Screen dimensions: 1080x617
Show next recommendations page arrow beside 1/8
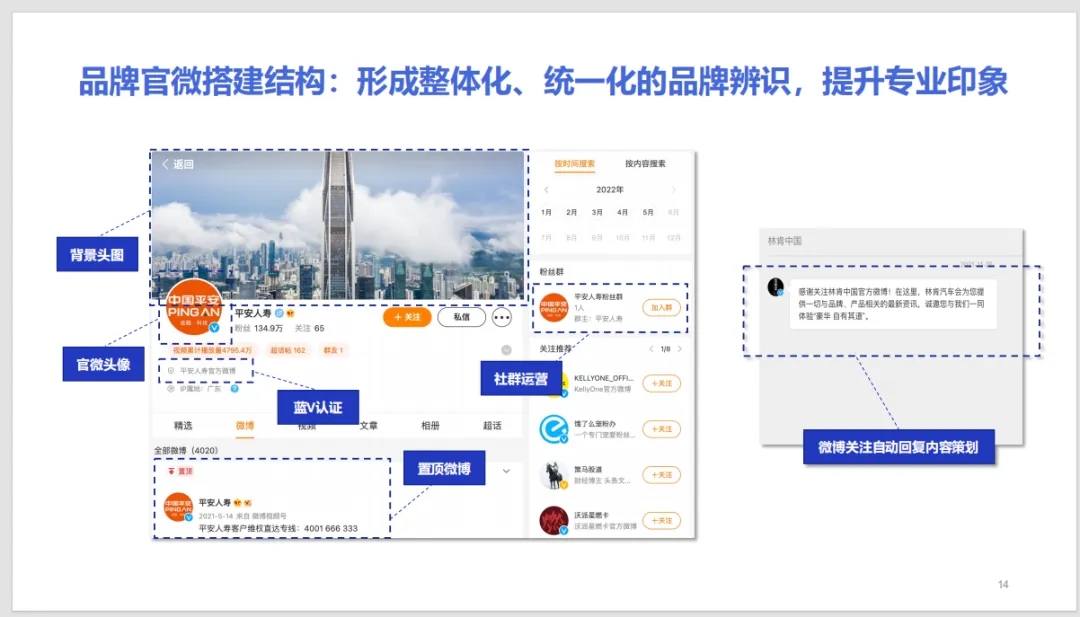680,349
